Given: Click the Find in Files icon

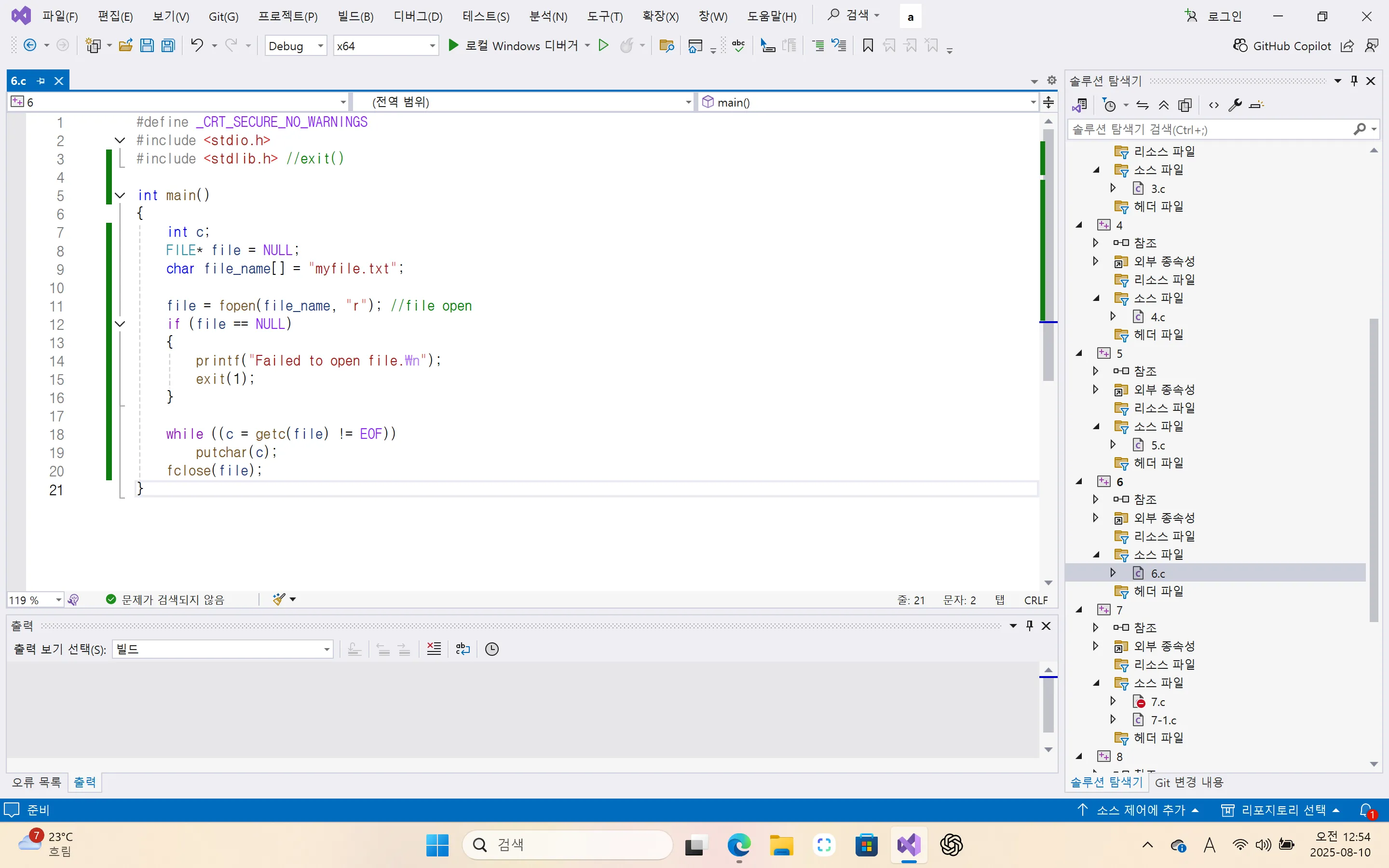Looking at the screenshot, I should (x=667, y=45).
